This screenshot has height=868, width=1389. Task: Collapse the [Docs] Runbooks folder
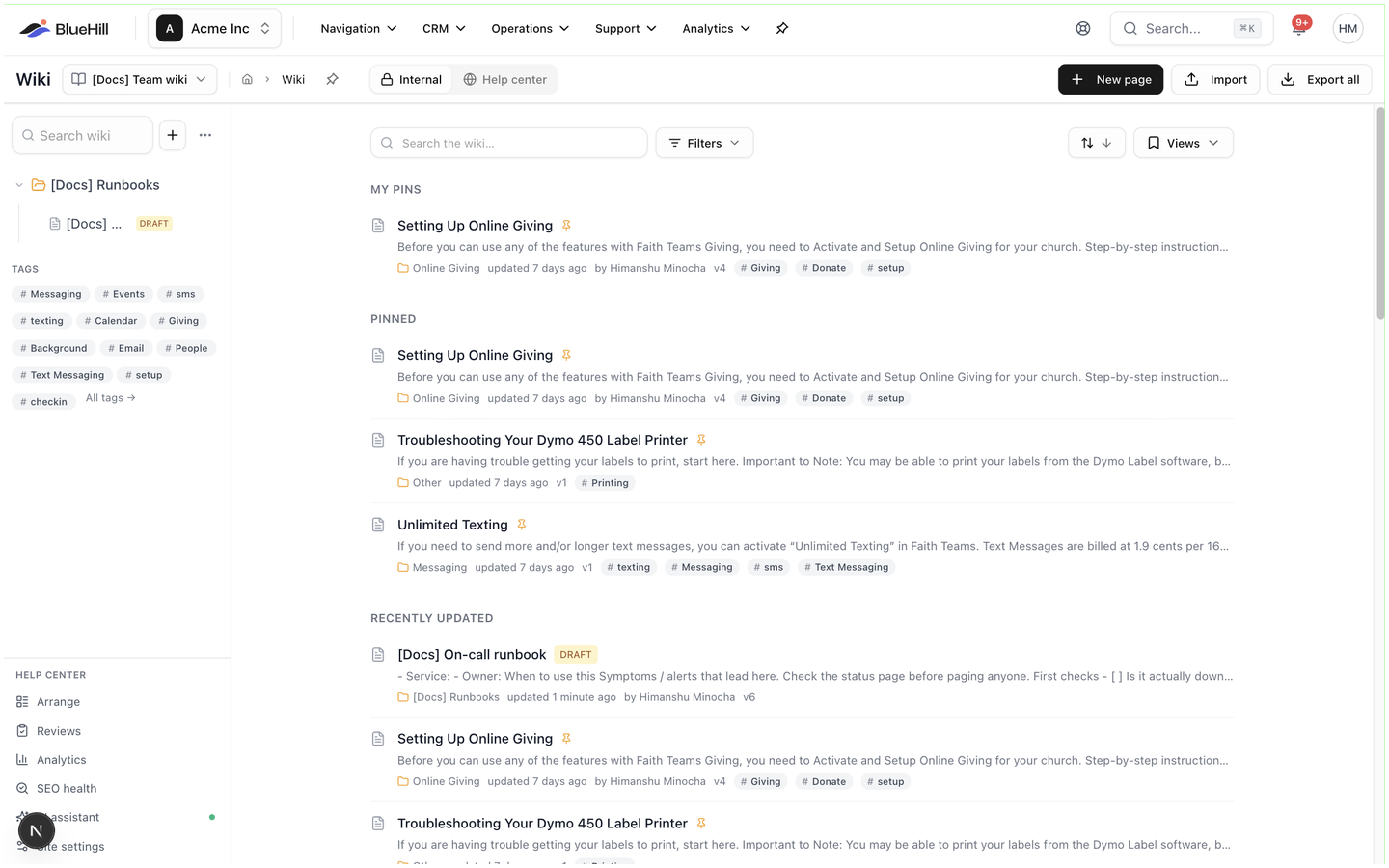(19, 185)
